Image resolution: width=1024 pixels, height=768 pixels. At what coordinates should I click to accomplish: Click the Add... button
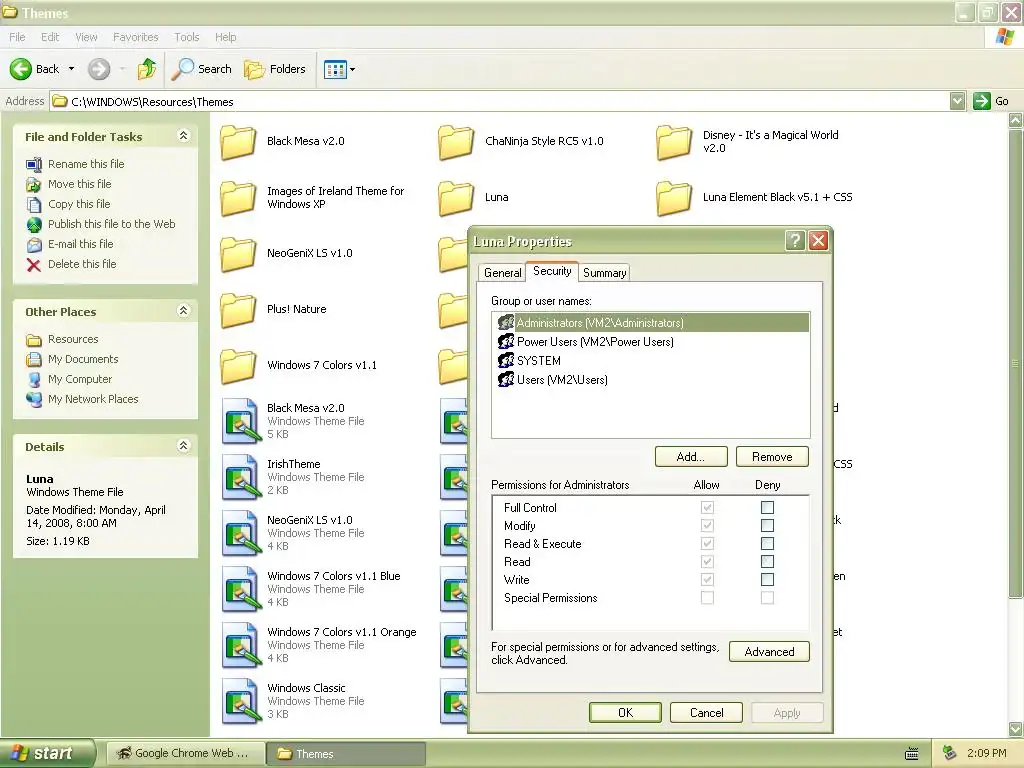(691, 456)
